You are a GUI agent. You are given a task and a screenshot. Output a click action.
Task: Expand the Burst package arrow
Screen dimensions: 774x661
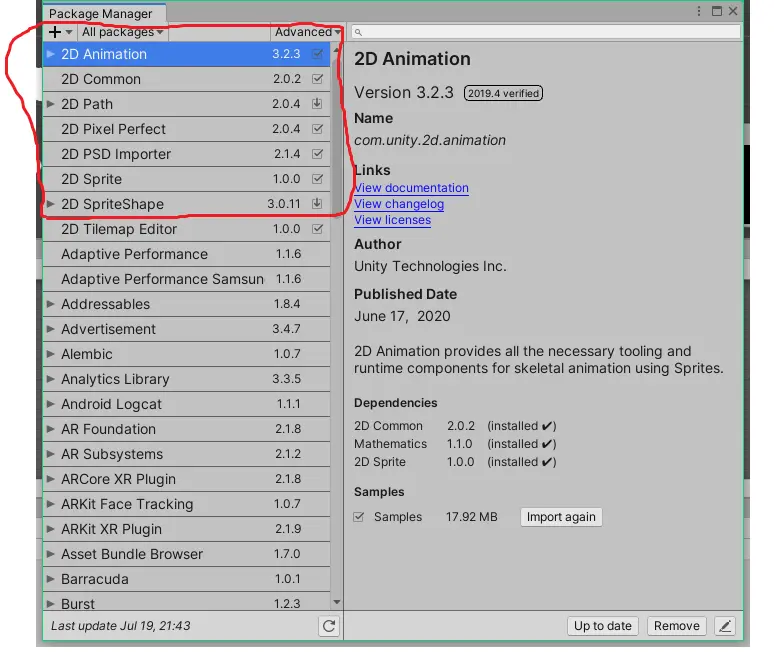point(50,604)
